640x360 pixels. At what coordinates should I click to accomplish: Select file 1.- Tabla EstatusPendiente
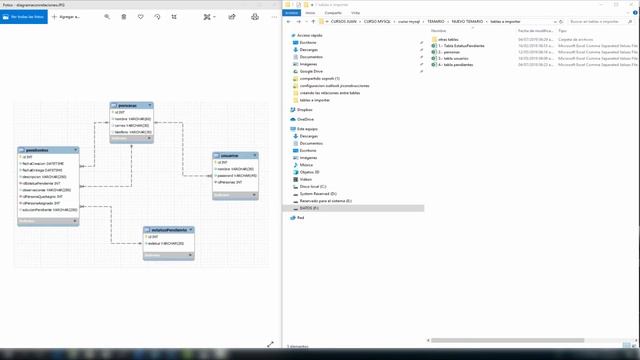pos(461,46)
